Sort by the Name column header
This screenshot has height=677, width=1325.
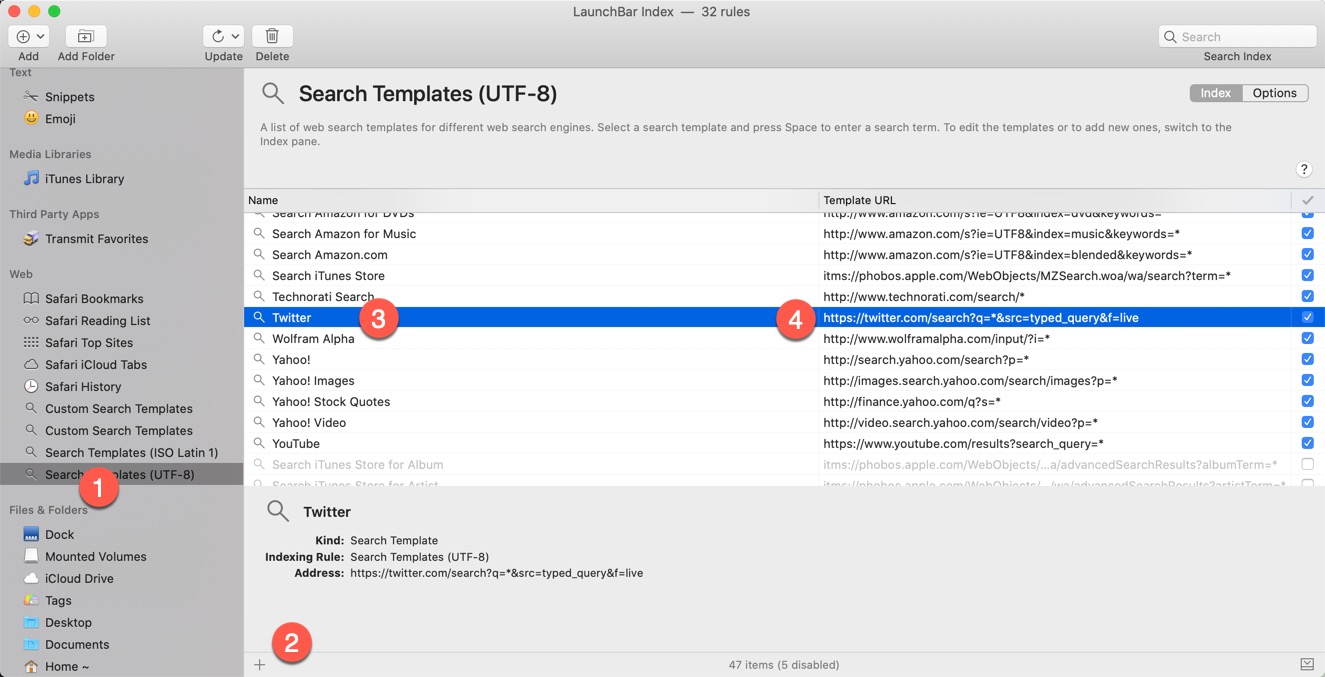(531, 200)
